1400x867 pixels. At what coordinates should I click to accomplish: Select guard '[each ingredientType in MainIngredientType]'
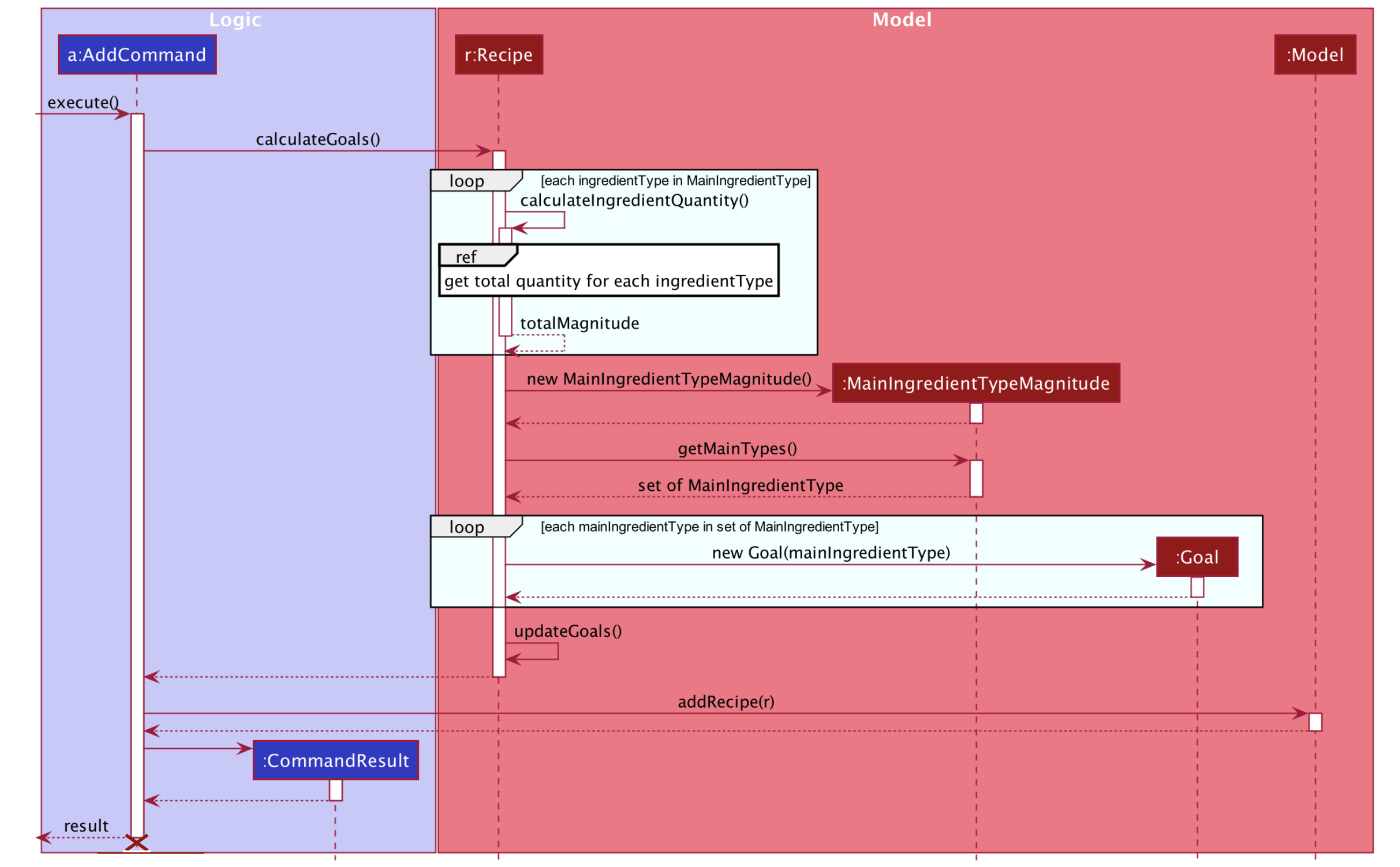pos(676,181)
